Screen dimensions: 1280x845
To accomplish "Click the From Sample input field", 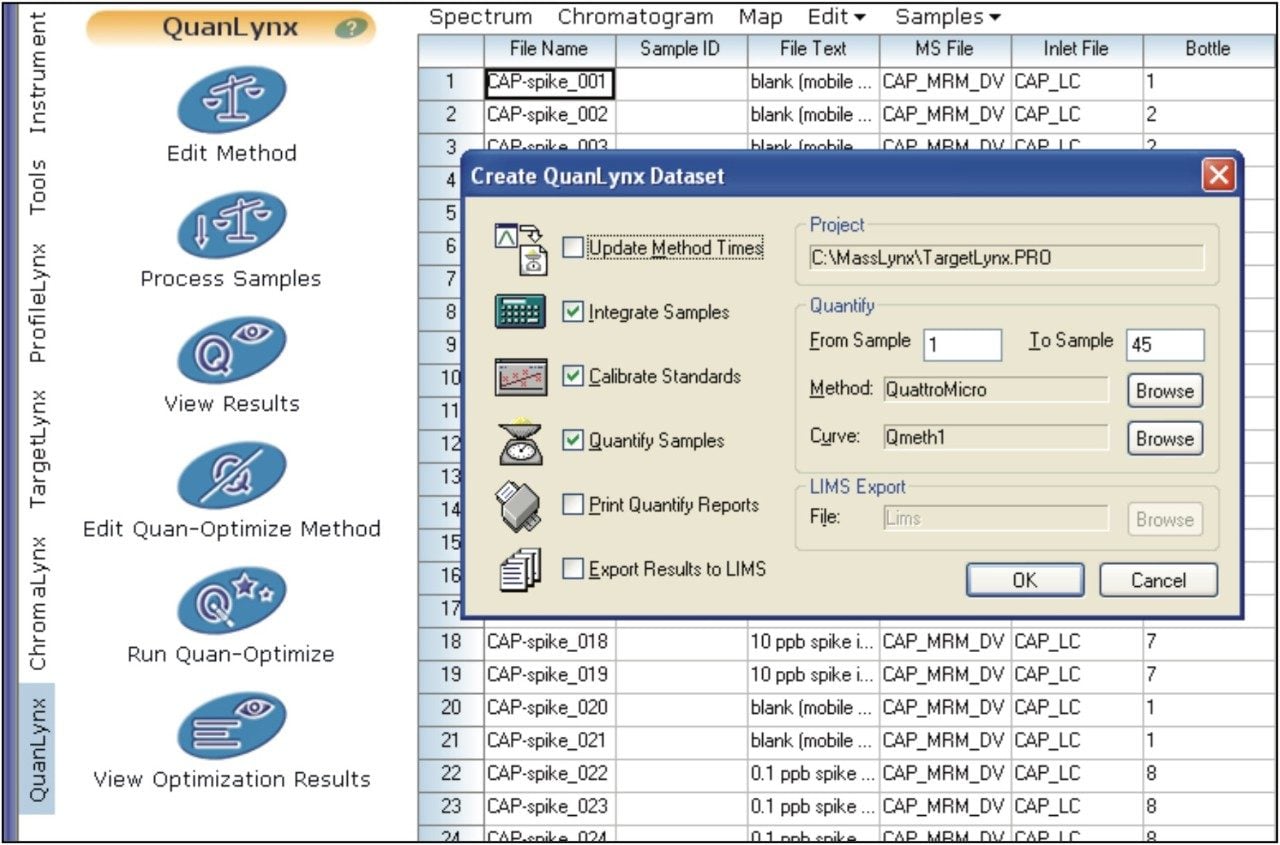I will tap(962, 344).
